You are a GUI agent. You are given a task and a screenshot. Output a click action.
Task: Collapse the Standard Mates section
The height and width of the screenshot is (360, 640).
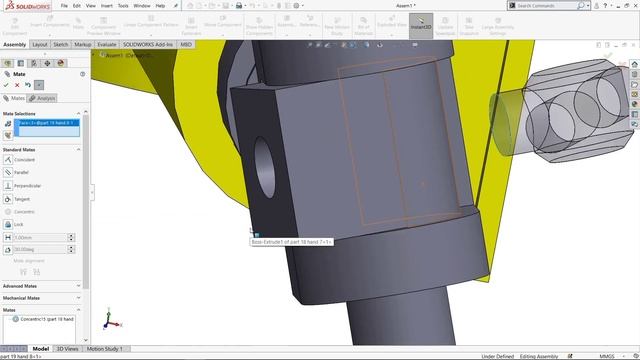coord(78,150)
